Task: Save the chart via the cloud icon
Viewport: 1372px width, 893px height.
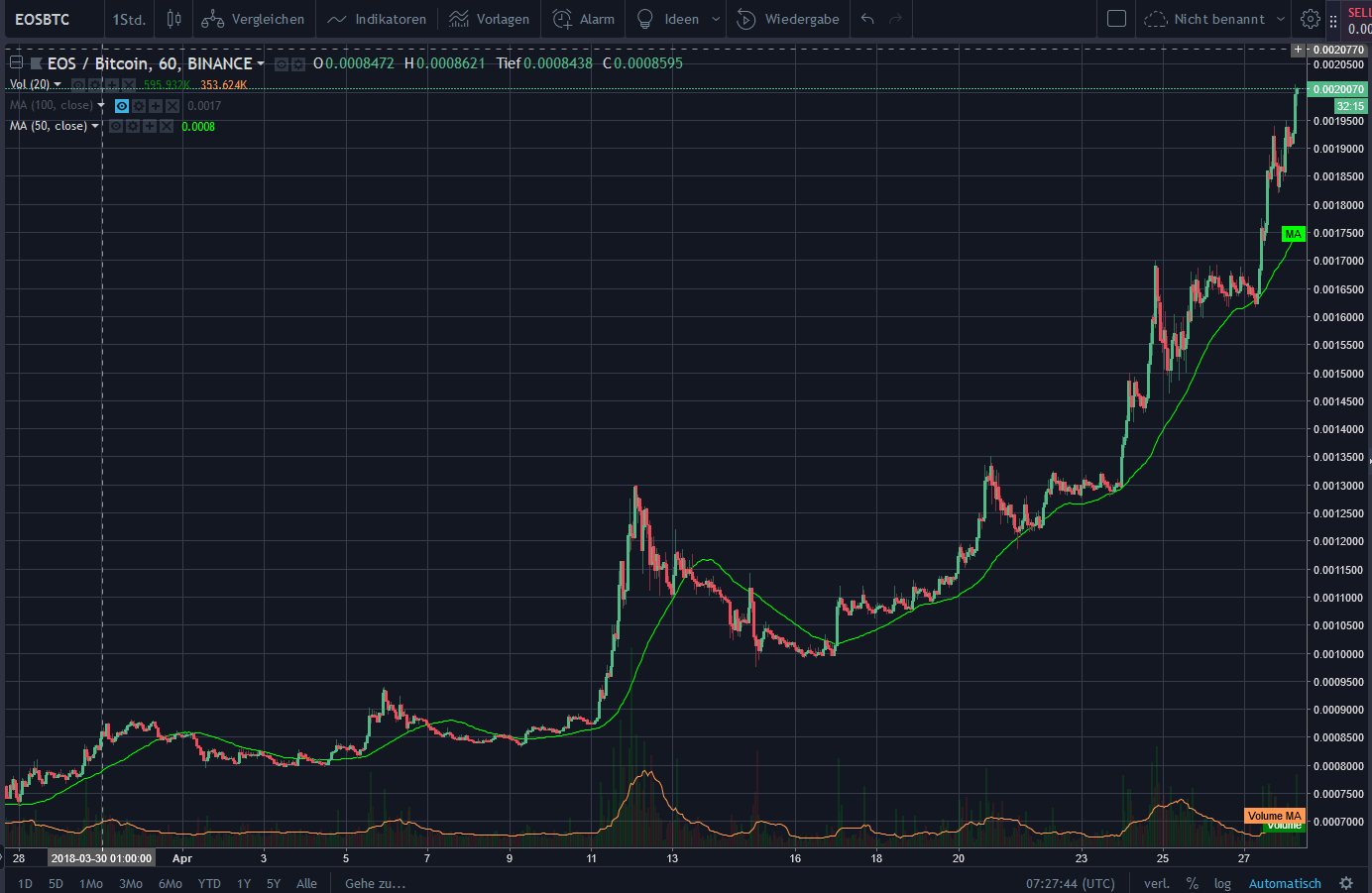Action: click(x=1156, y=19)
